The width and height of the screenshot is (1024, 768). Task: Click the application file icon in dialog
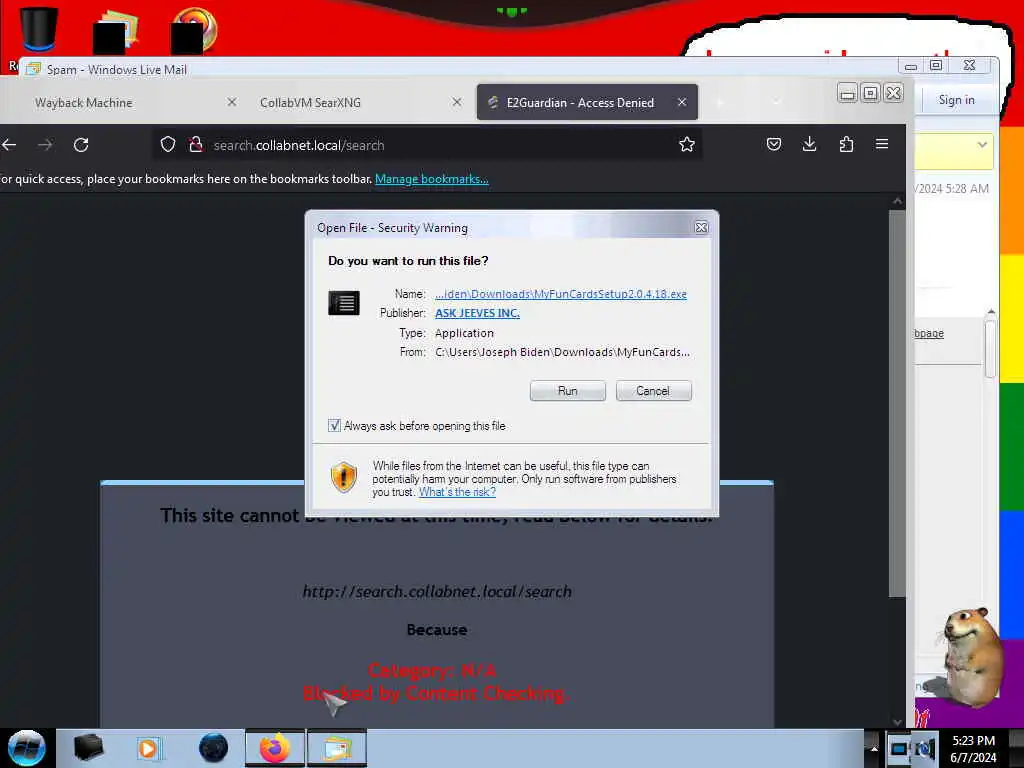(344, 303)
